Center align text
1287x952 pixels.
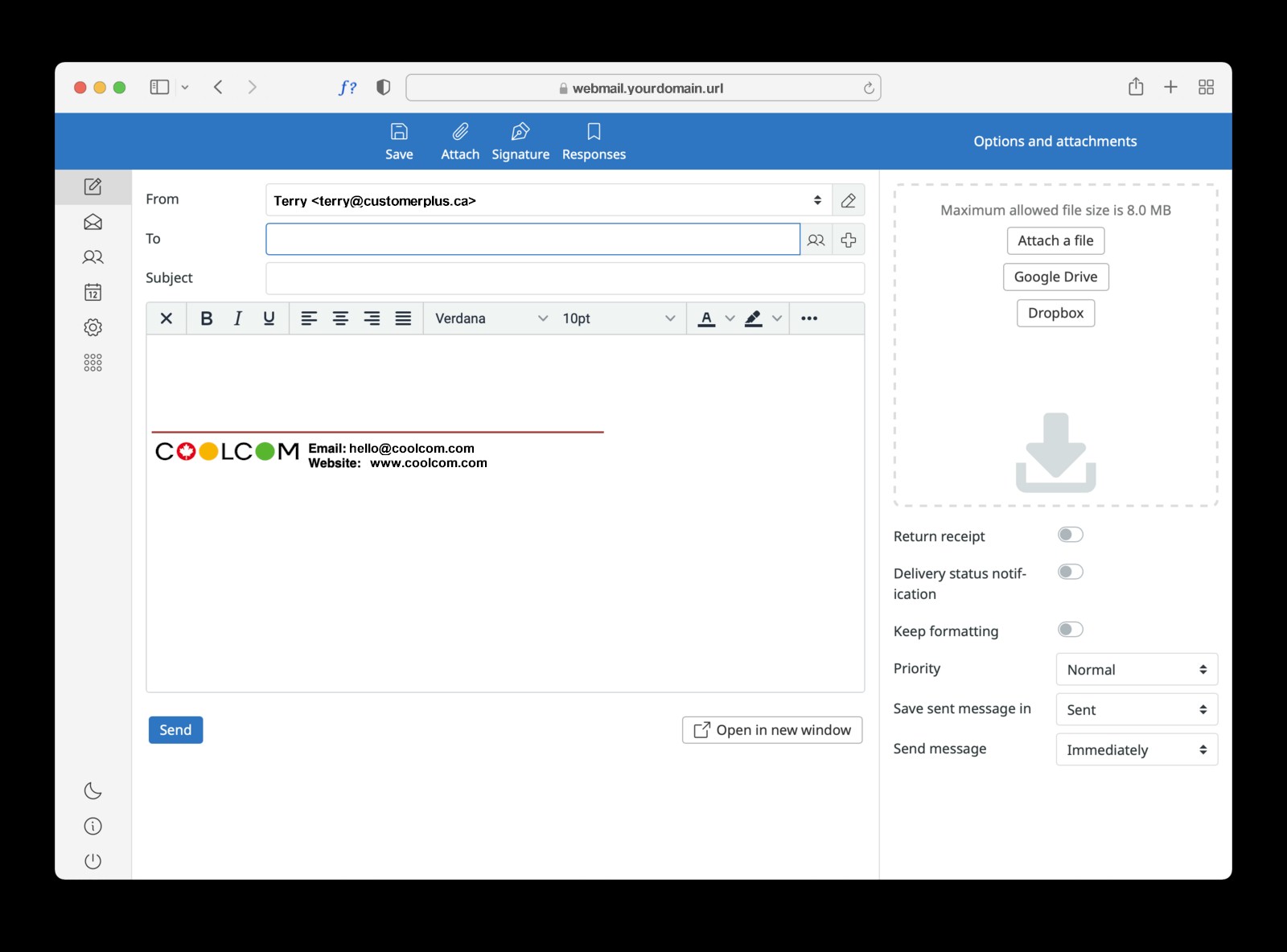pyautogui.click(x=340, y=318)
